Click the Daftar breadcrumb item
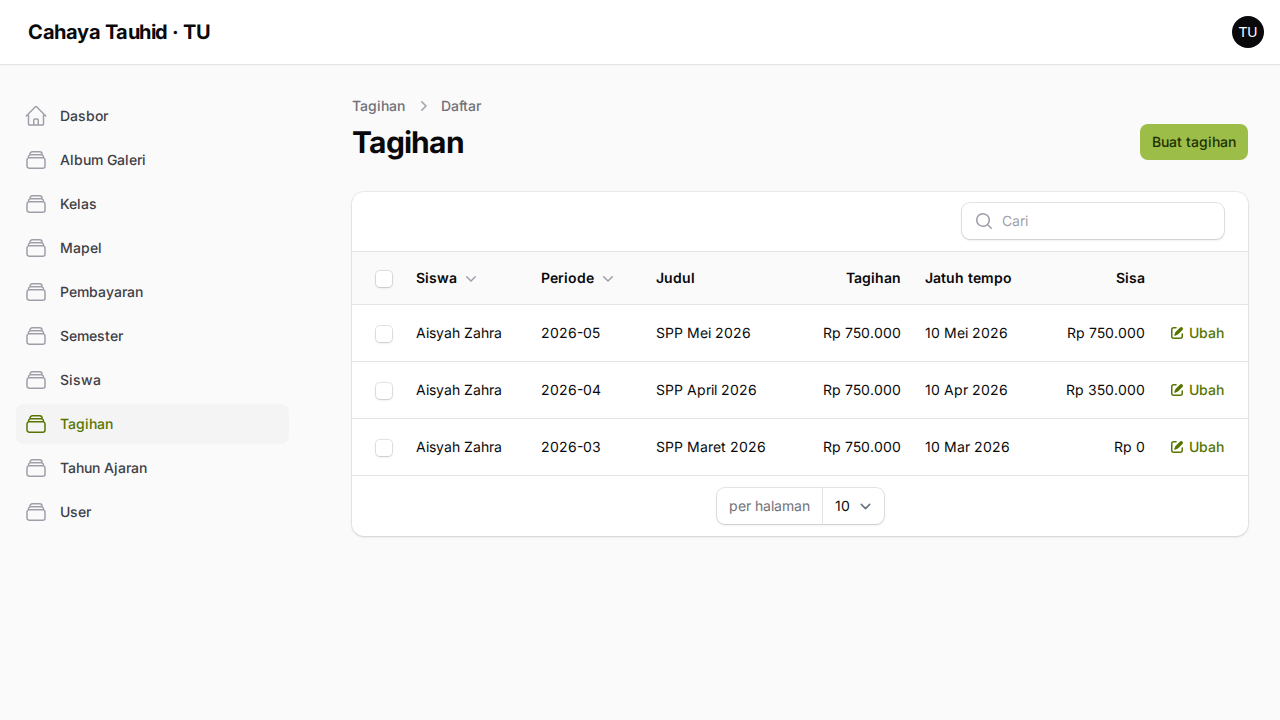 coord(461,106)
